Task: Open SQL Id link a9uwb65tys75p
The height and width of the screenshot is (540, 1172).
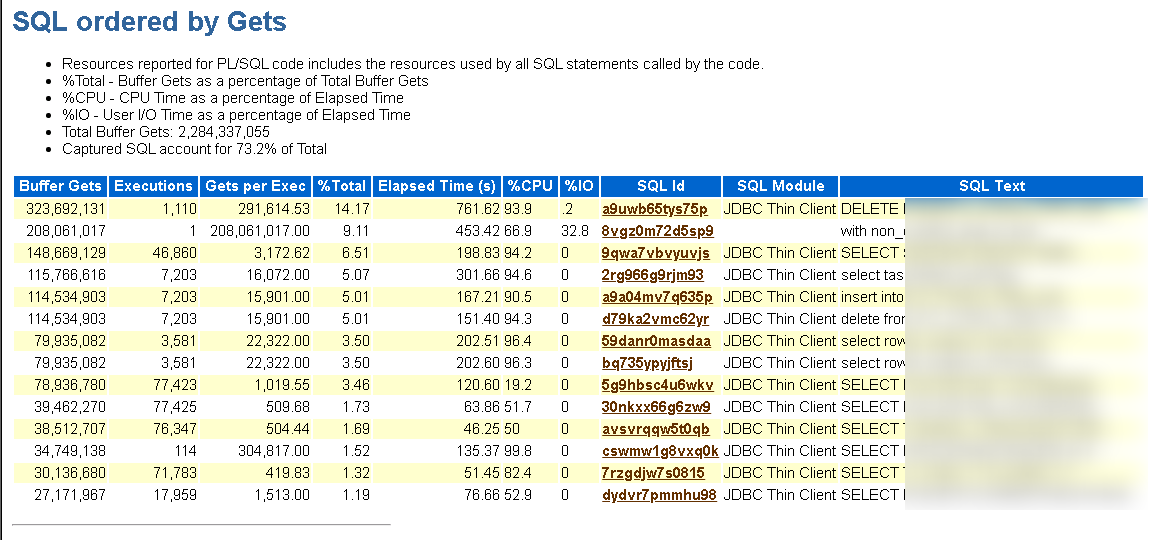Action: [654, 209]
